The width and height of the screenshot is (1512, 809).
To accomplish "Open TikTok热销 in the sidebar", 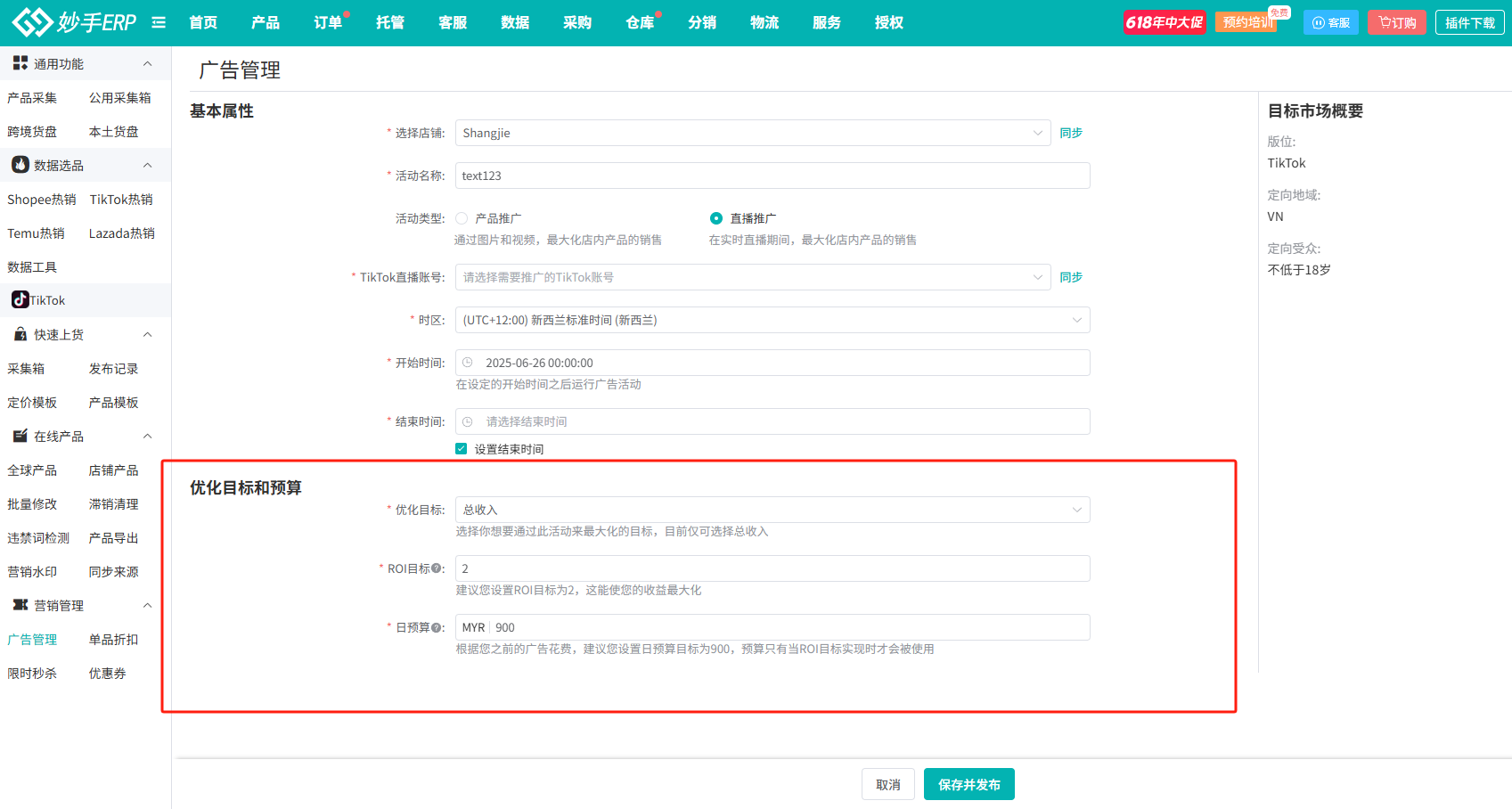I will click(121, 200).
